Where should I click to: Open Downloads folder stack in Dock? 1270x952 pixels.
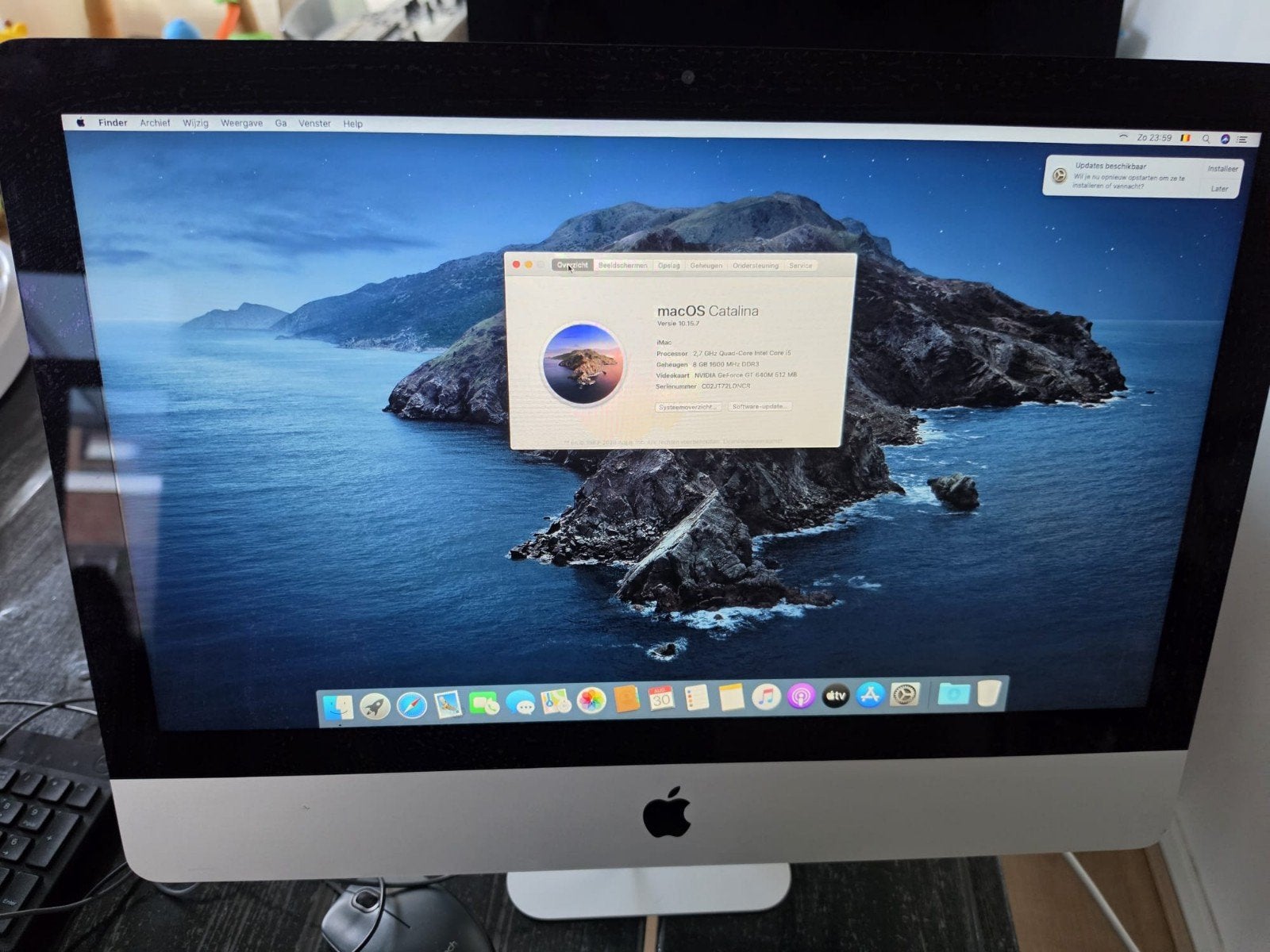click(x=953, y=695)
